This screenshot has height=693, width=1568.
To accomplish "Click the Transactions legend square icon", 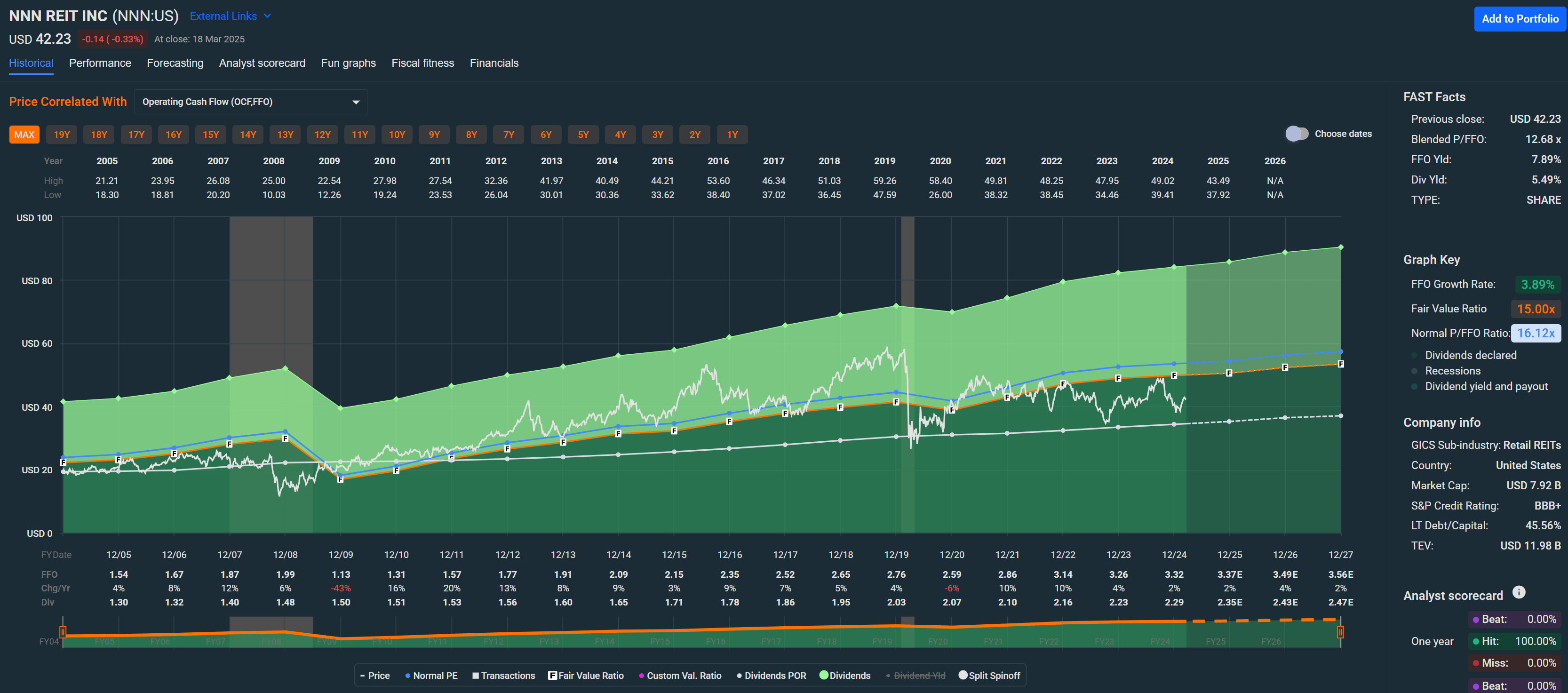I will (476, 675).
